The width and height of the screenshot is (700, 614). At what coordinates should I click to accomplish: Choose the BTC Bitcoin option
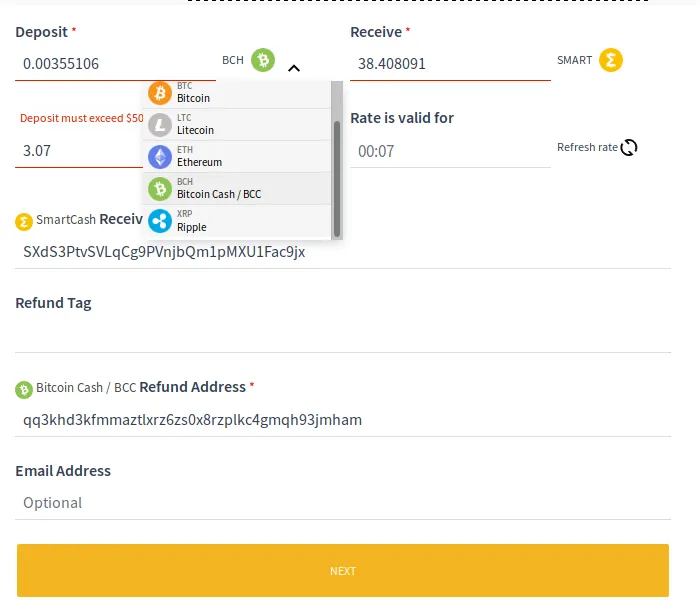[237, 94]
